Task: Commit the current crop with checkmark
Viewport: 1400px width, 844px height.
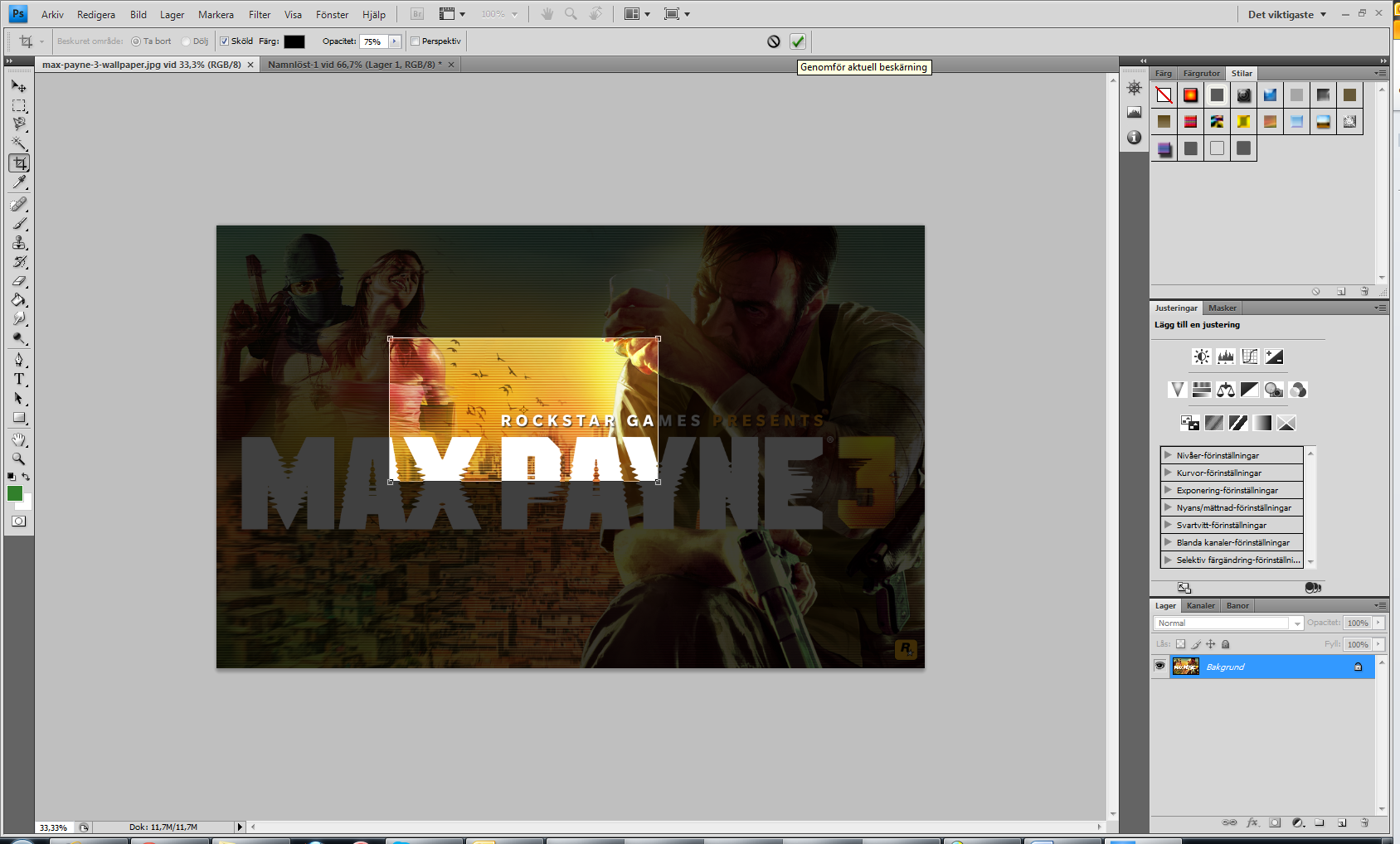Action: 797,41
